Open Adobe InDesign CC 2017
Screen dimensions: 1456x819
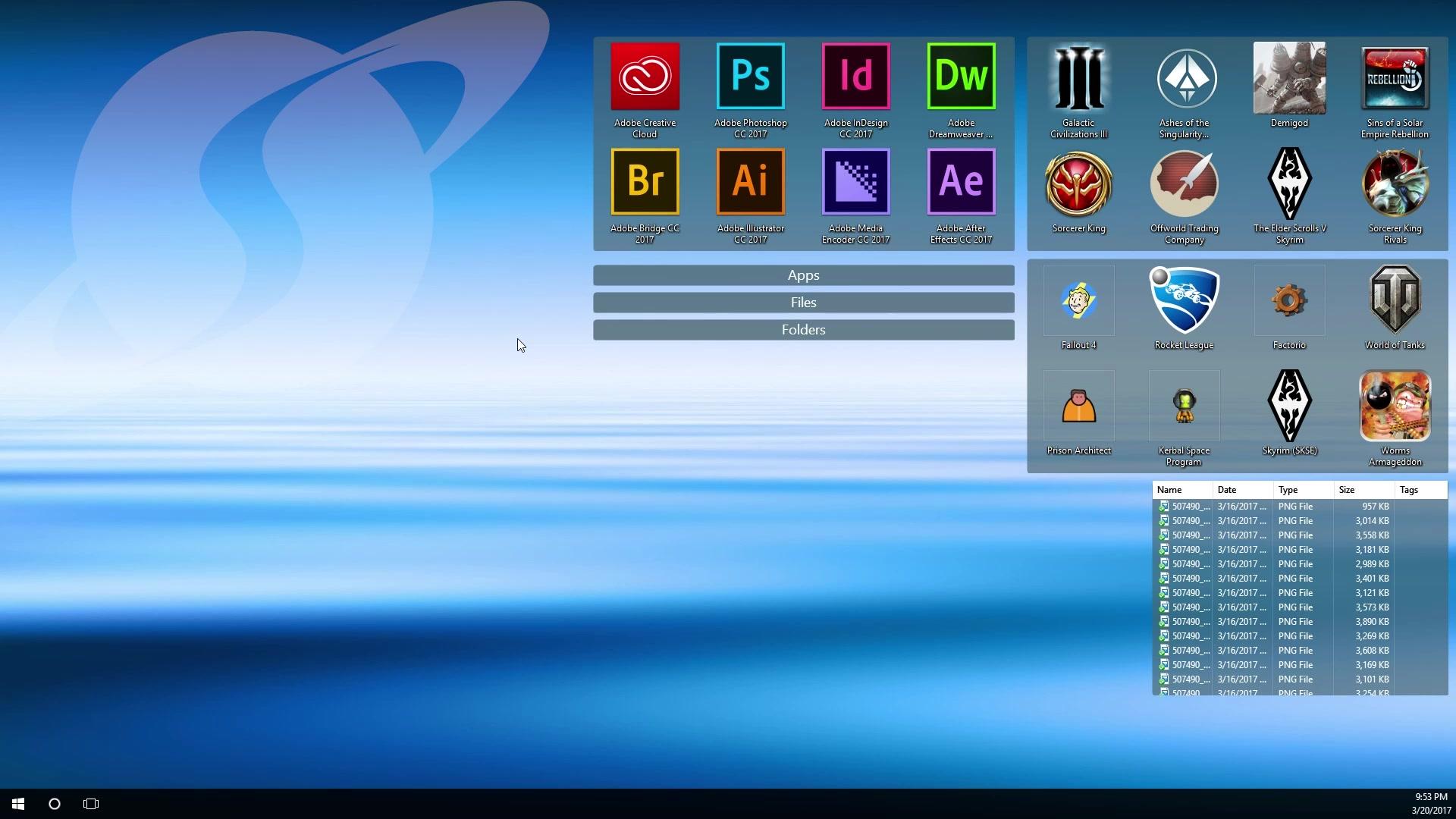click(855, 77)
